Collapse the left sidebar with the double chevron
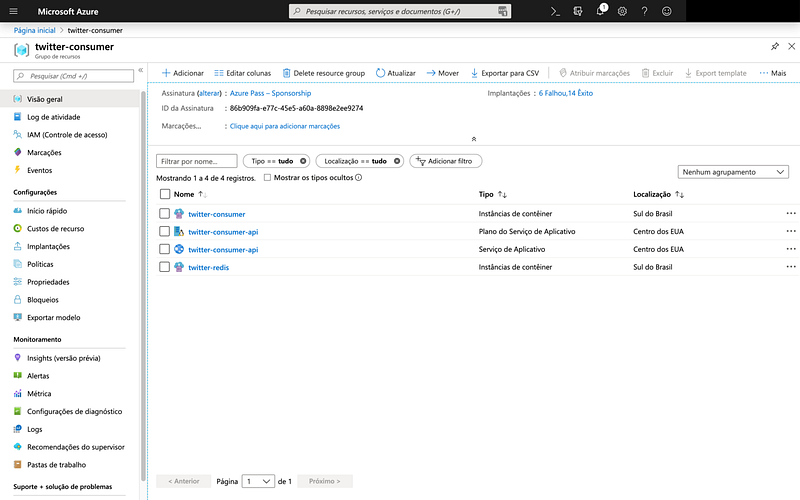This screenshot has height=500, width=800. (x=141, y=70)
